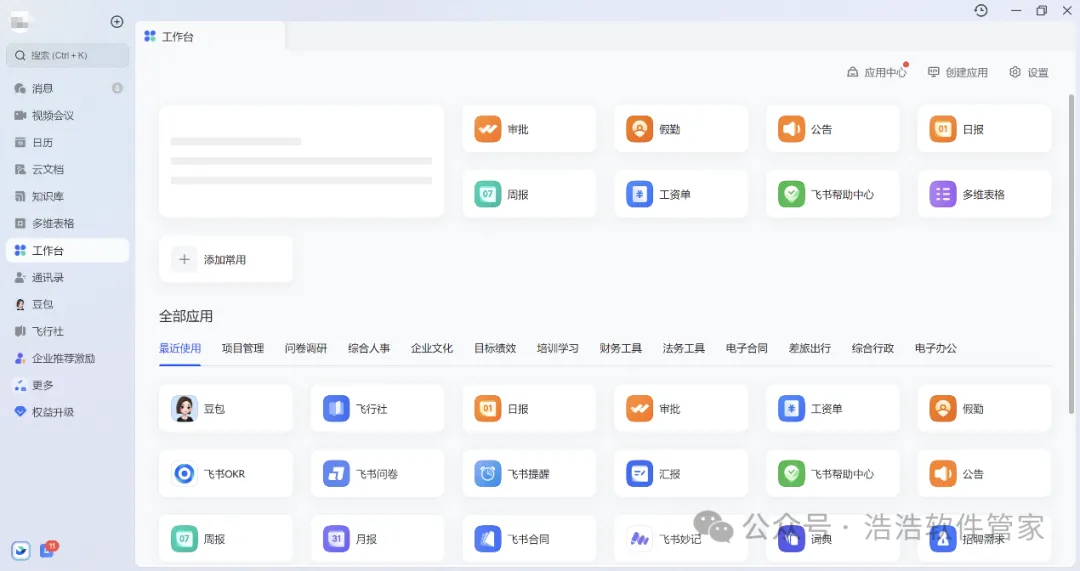The width and height of the screenshot is (1080, 571).
Task: Select the 工作台 window tab at top
Action: click(211, 37)
